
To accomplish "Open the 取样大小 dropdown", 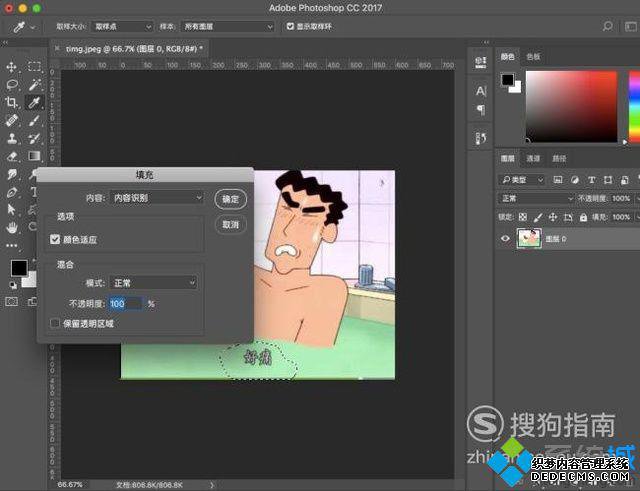I will [x=122, y=27].
